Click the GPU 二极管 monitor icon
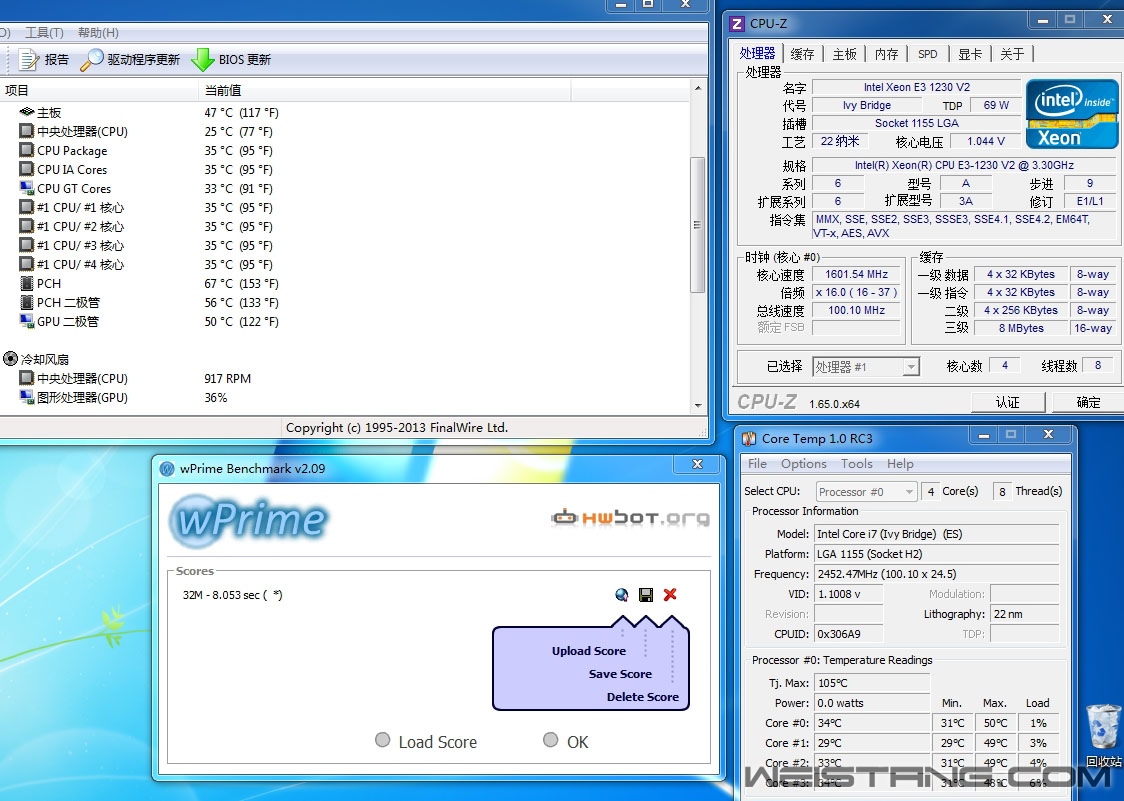1124x801 pixels. click(x=27, y=321)
